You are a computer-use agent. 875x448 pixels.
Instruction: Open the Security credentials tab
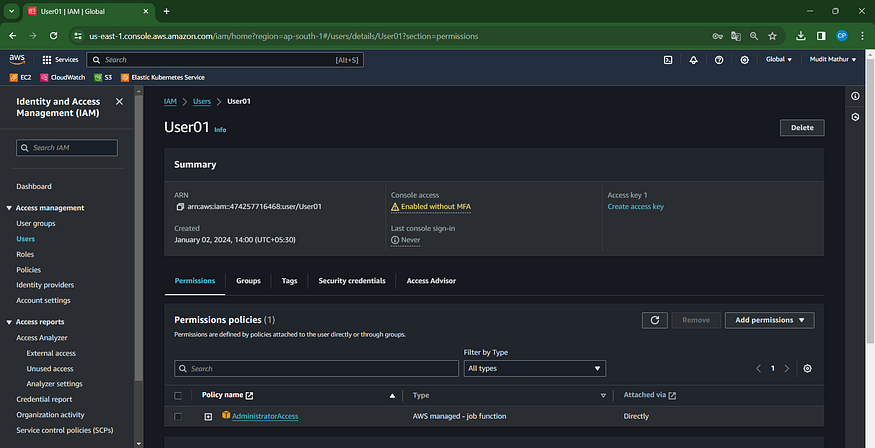[352, 281]
